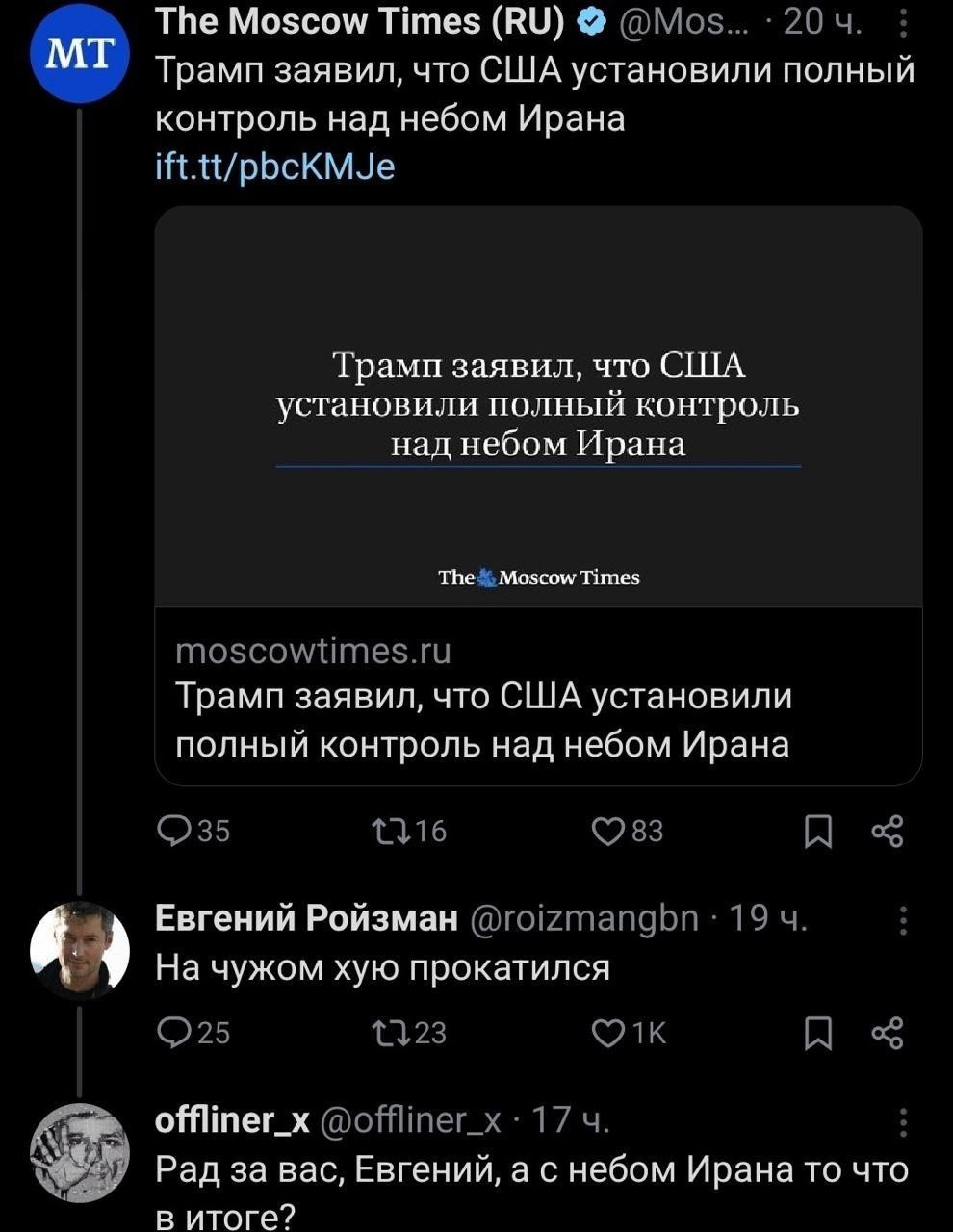Screen dimensions: 953x1232
Task: Share Евгений Ройзман's reply
Action: click(x=887, y=1033)
